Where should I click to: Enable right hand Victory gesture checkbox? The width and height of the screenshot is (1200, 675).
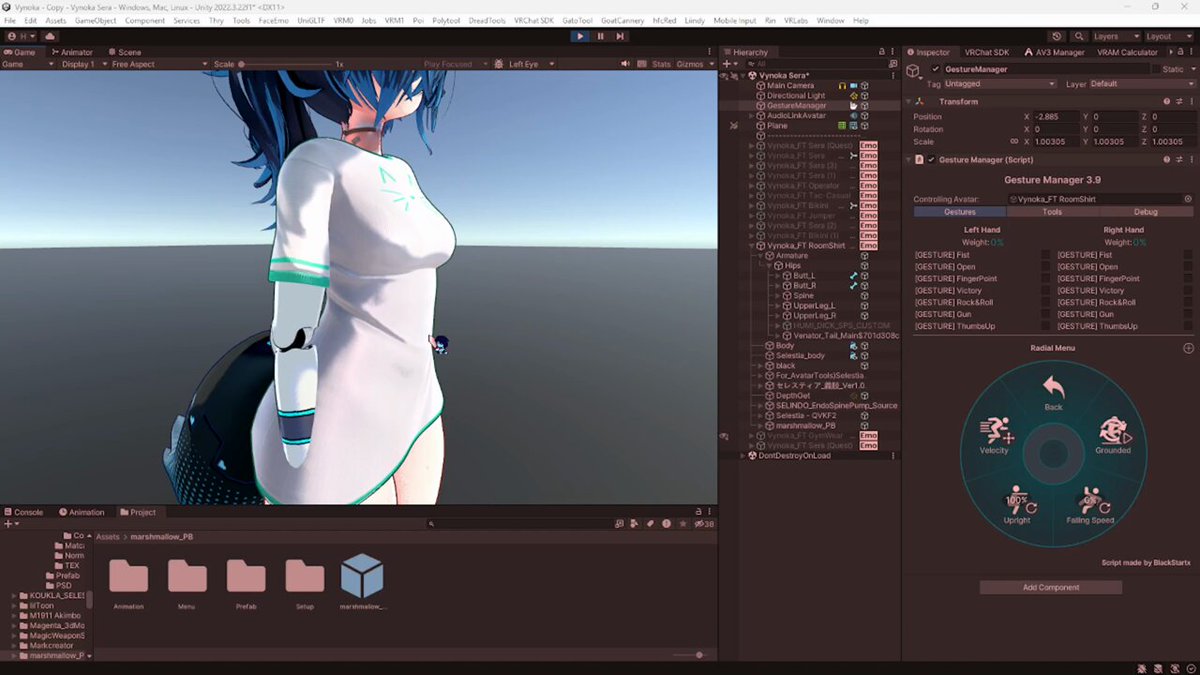coord(1189,291)
